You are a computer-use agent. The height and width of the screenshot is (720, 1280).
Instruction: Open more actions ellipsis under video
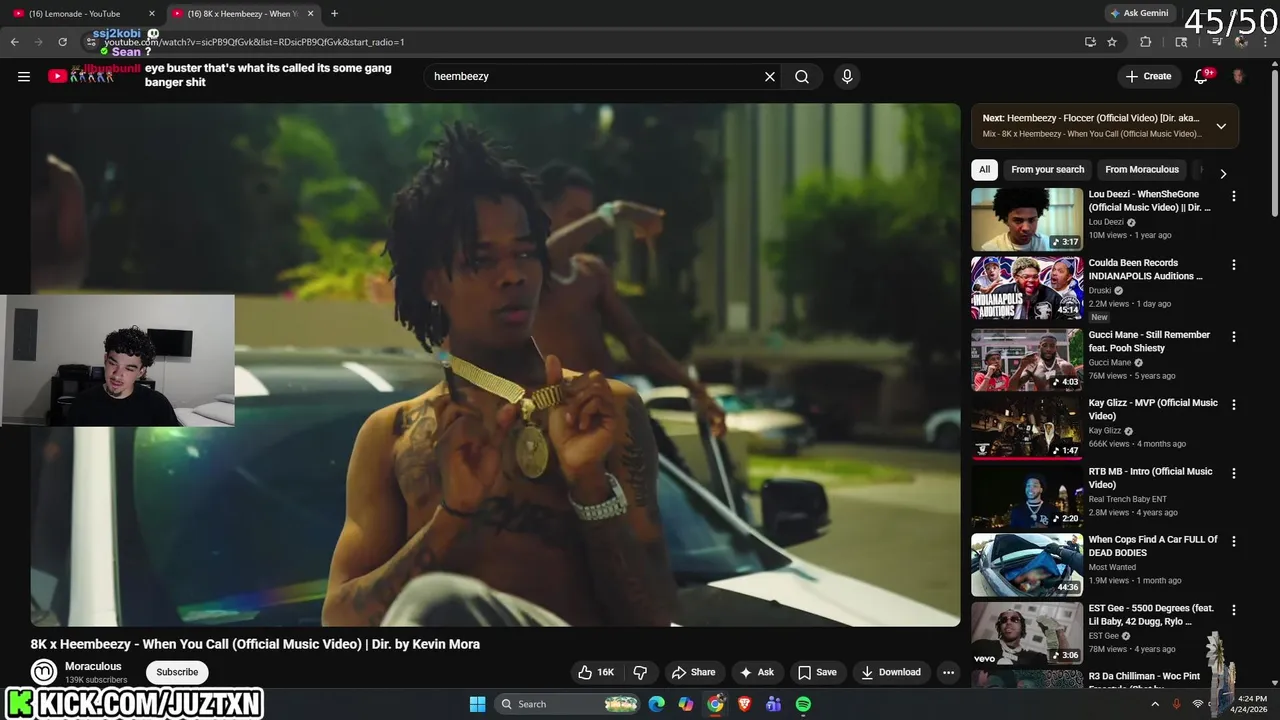[x=948, y=672]
